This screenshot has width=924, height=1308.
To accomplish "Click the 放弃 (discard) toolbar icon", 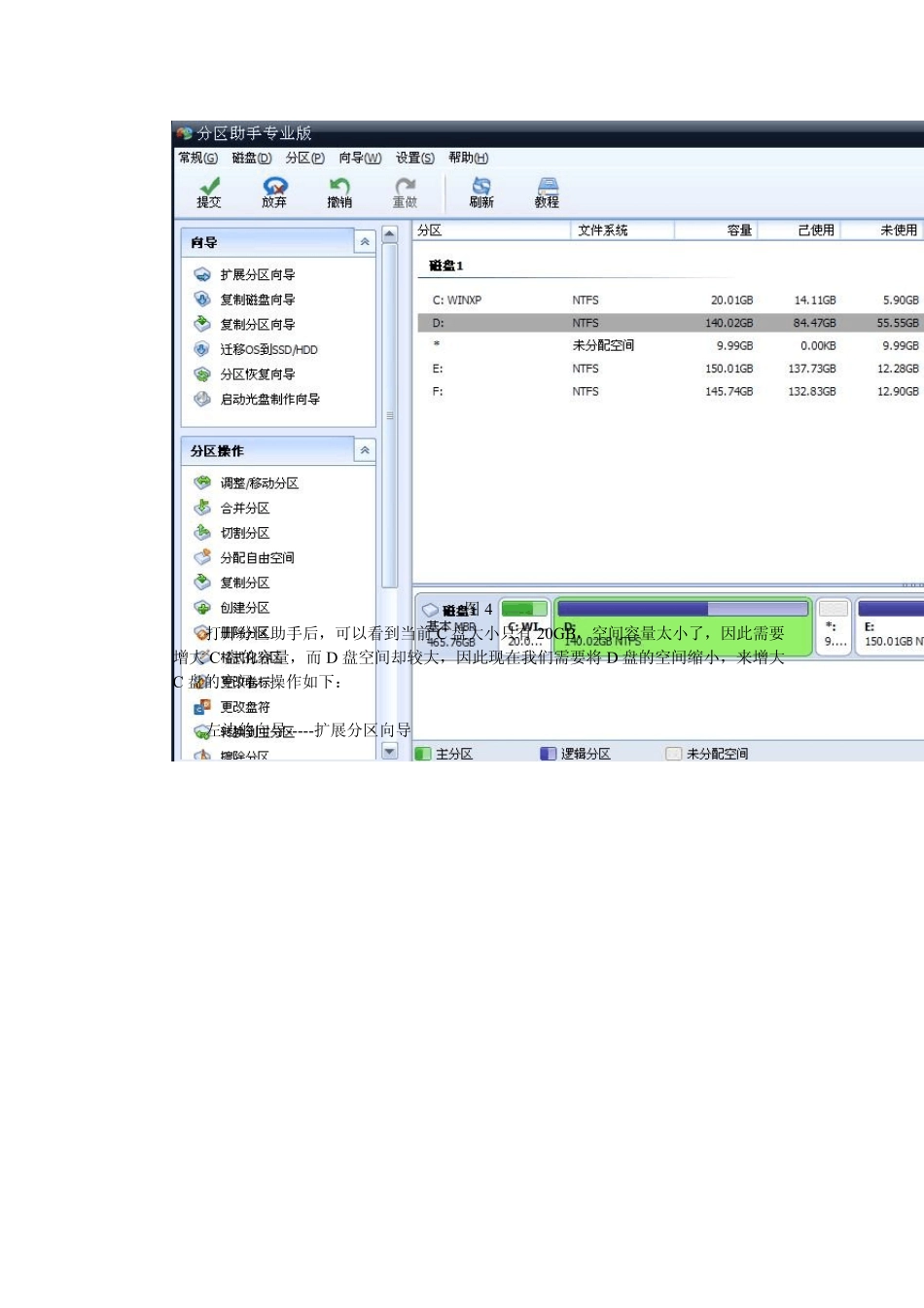I will [274, 193].
